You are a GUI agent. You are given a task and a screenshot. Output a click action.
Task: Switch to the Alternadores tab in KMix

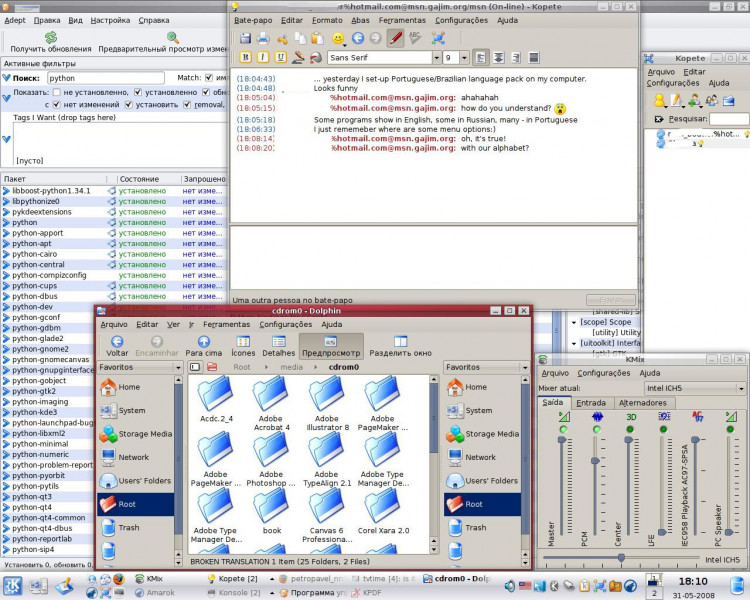(642, 403)
